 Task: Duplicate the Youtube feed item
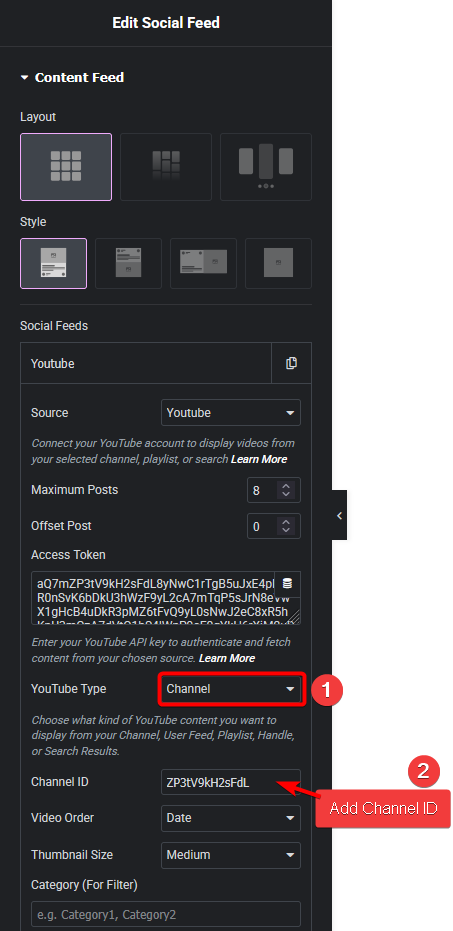[292, 363]
